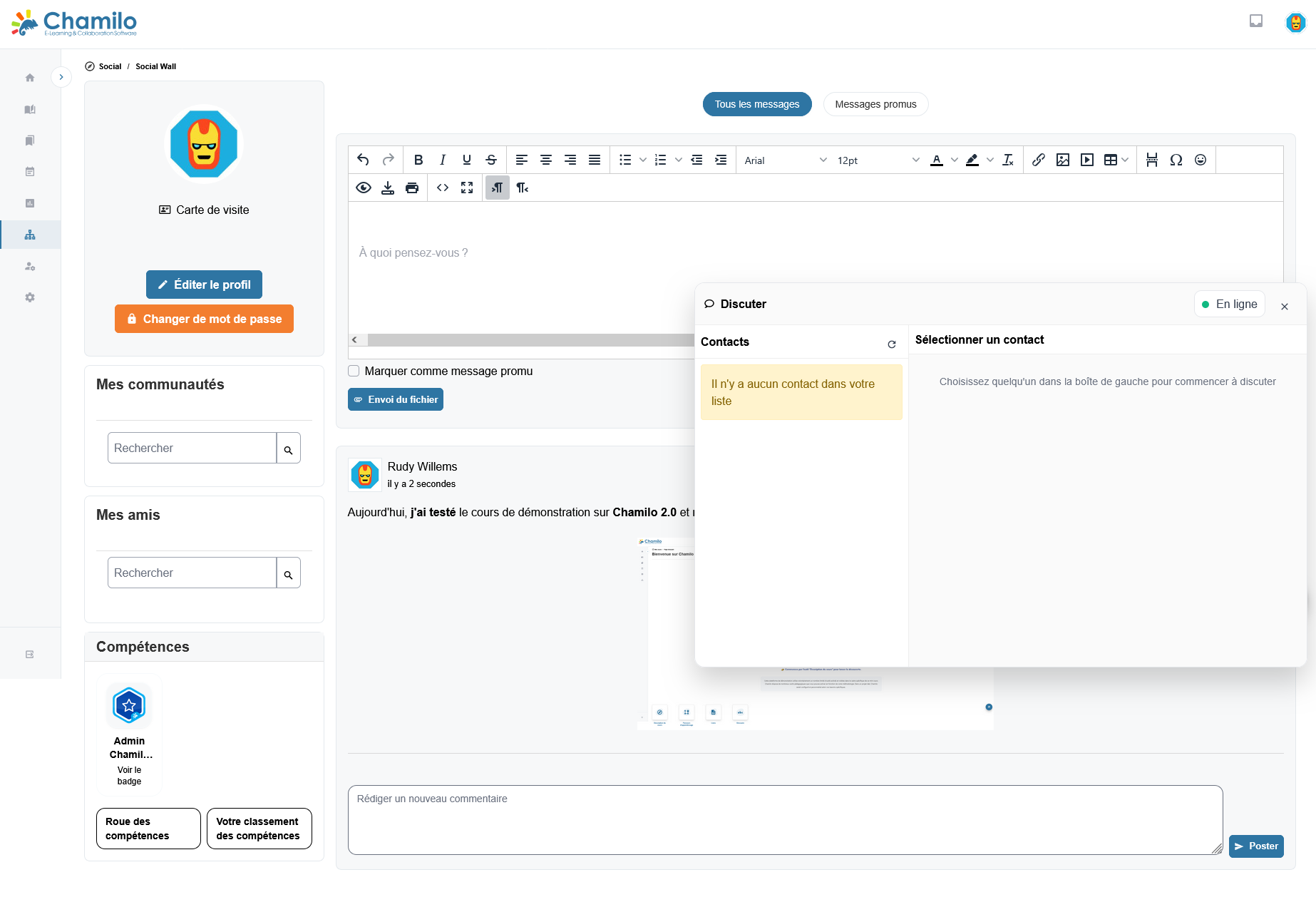
Task: Toggle the 'En ligne' chat status
Action: click(1229, 304)
